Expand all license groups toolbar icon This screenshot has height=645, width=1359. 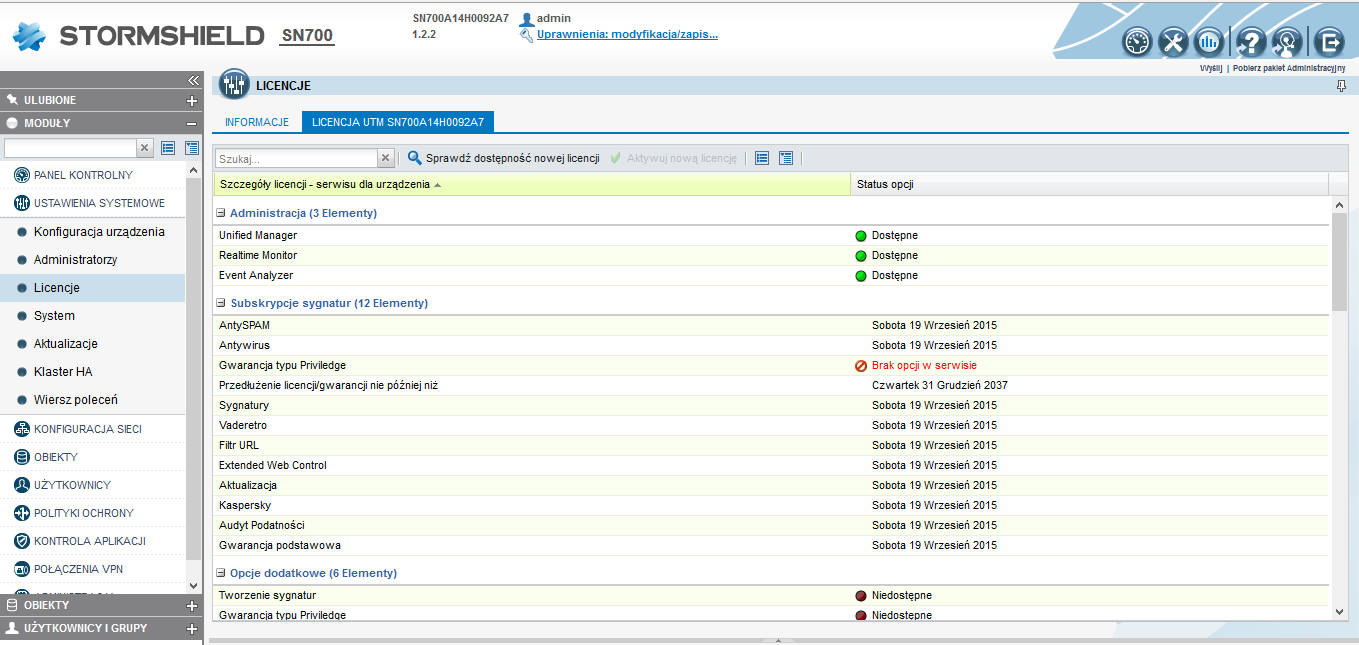(786, 158)
